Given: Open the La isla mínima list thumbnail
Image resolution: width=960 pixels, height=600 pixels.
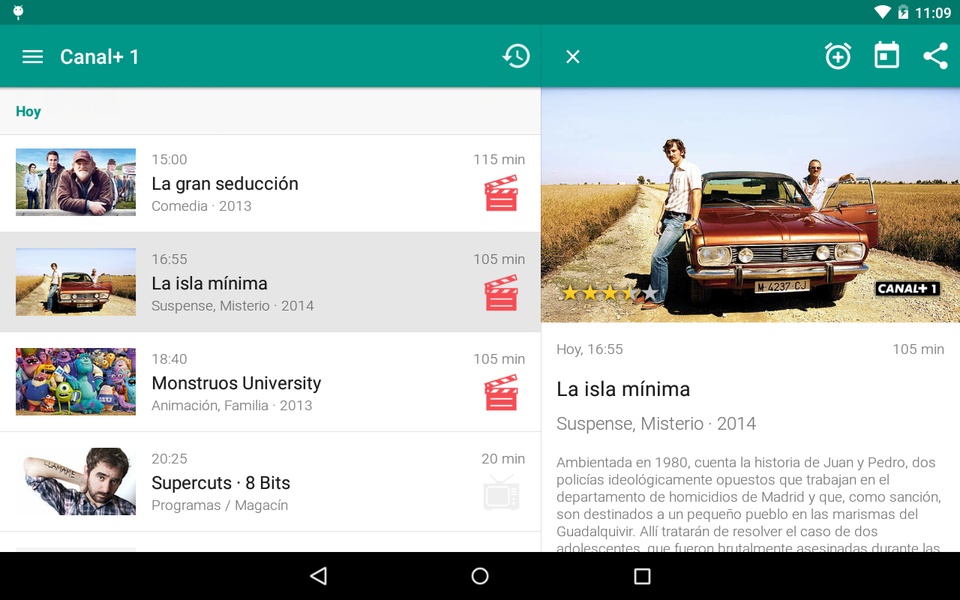Looking at the screenshot, I should tap(76, 282).
